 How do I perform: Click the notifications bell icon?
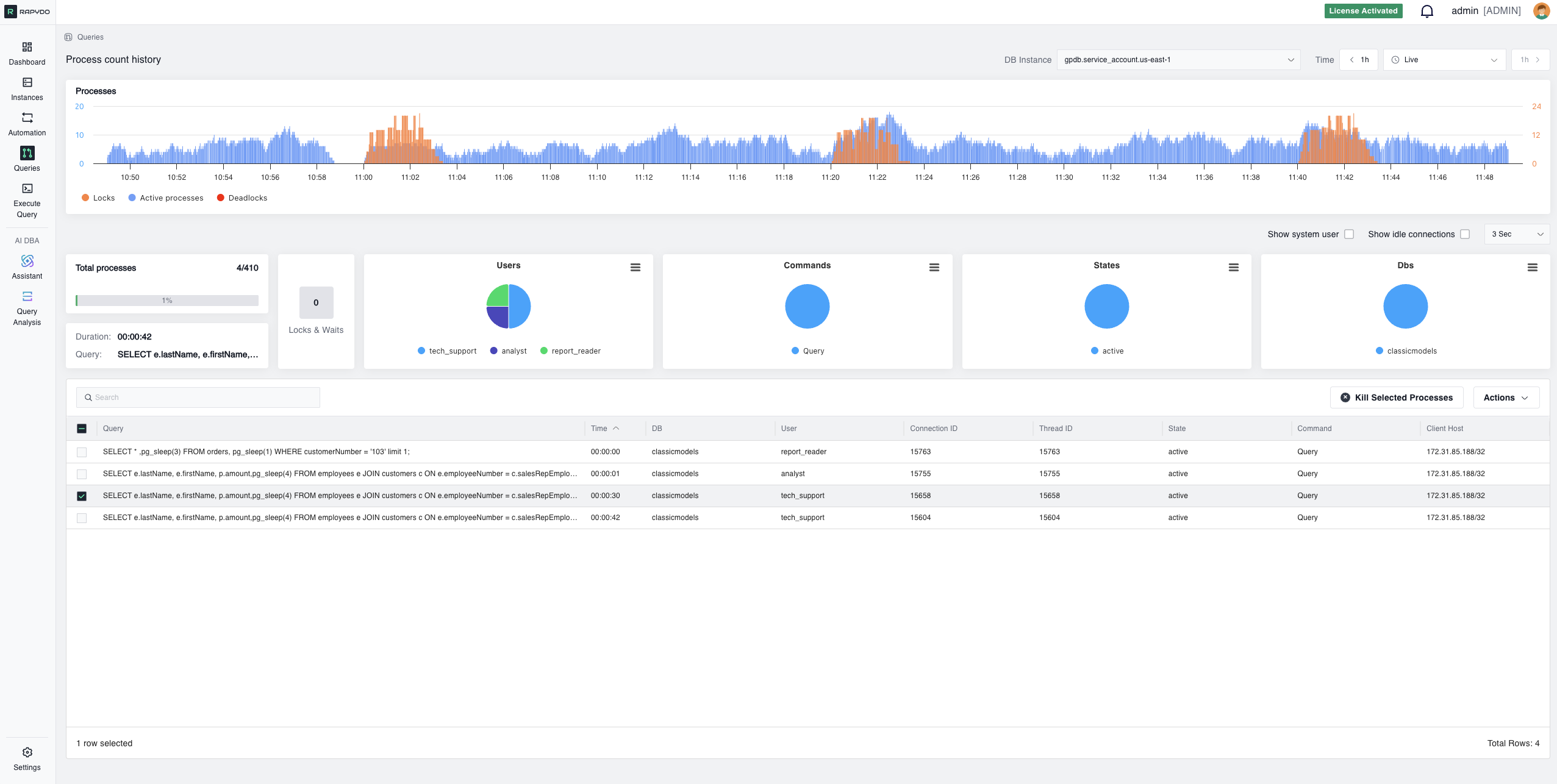tap(1426, 11)
